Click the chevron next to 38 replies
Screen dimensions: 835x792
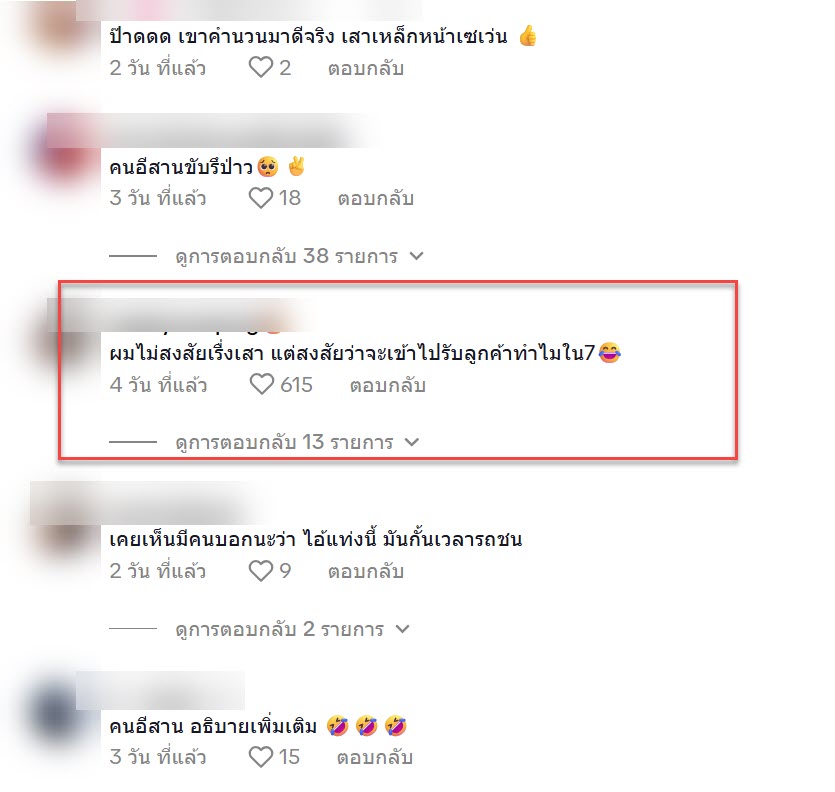[x=416, y=256]
